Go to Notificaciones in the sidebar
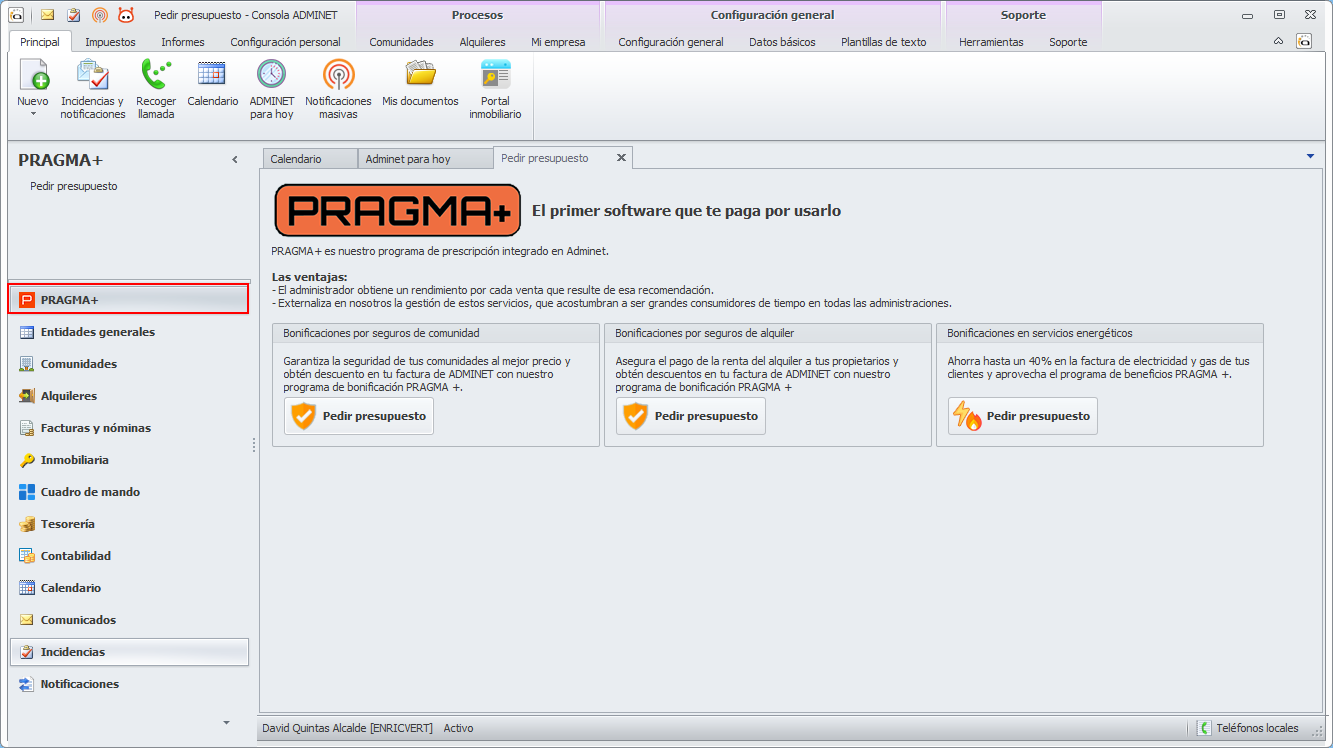Image resolution: width=1333 pixels, height=748 pixels. (x=128, y=684)
